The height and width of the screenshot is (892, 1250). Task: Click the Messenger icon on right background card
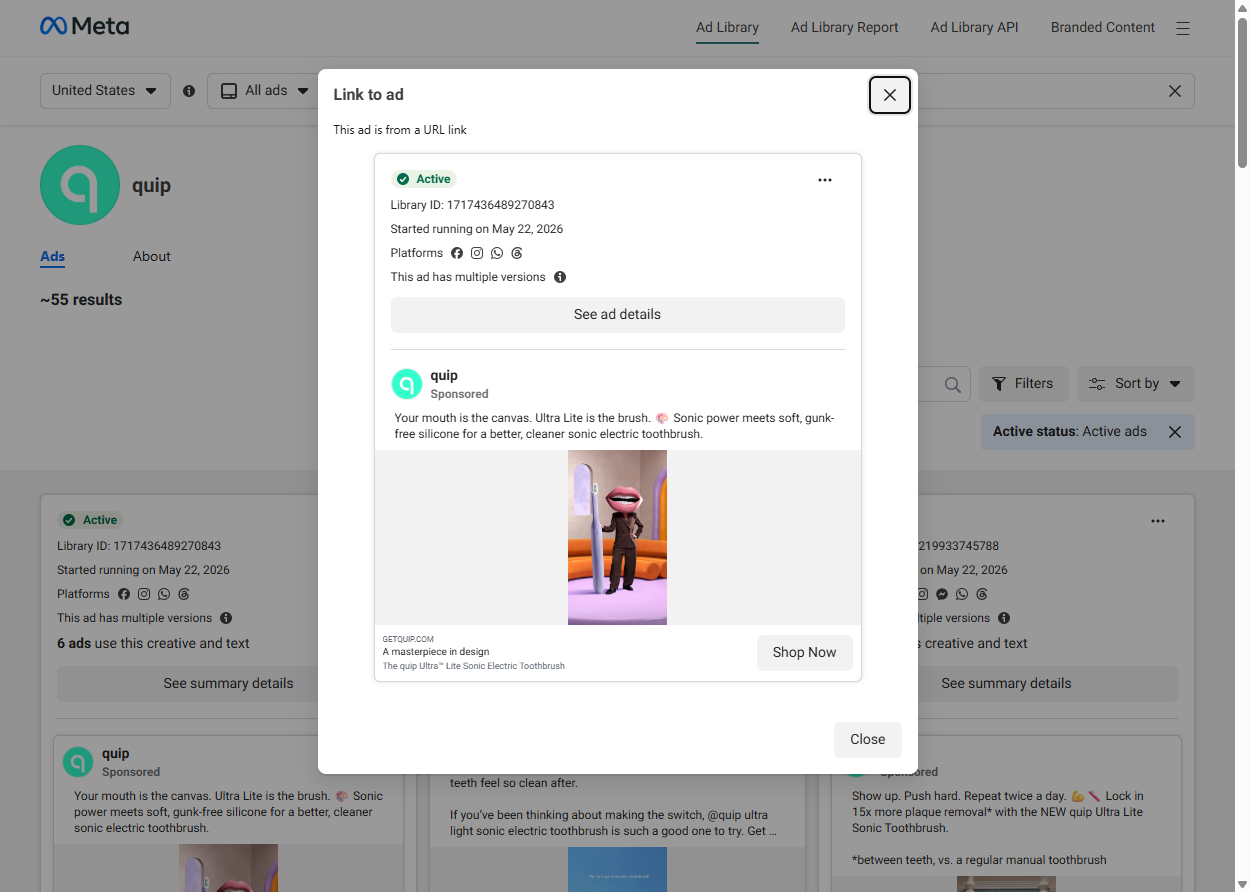pos(942,594)
